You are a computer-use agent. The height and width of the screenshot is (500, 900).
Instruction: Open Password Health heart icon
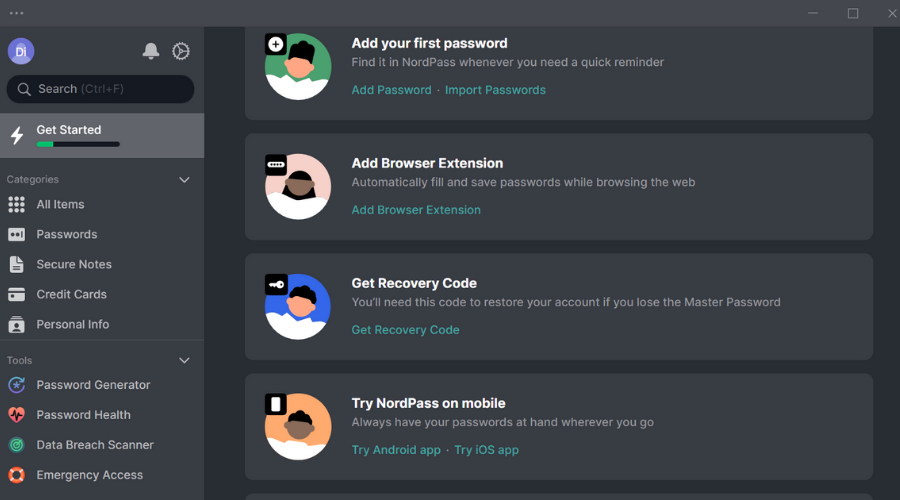(x=17, y=415)
